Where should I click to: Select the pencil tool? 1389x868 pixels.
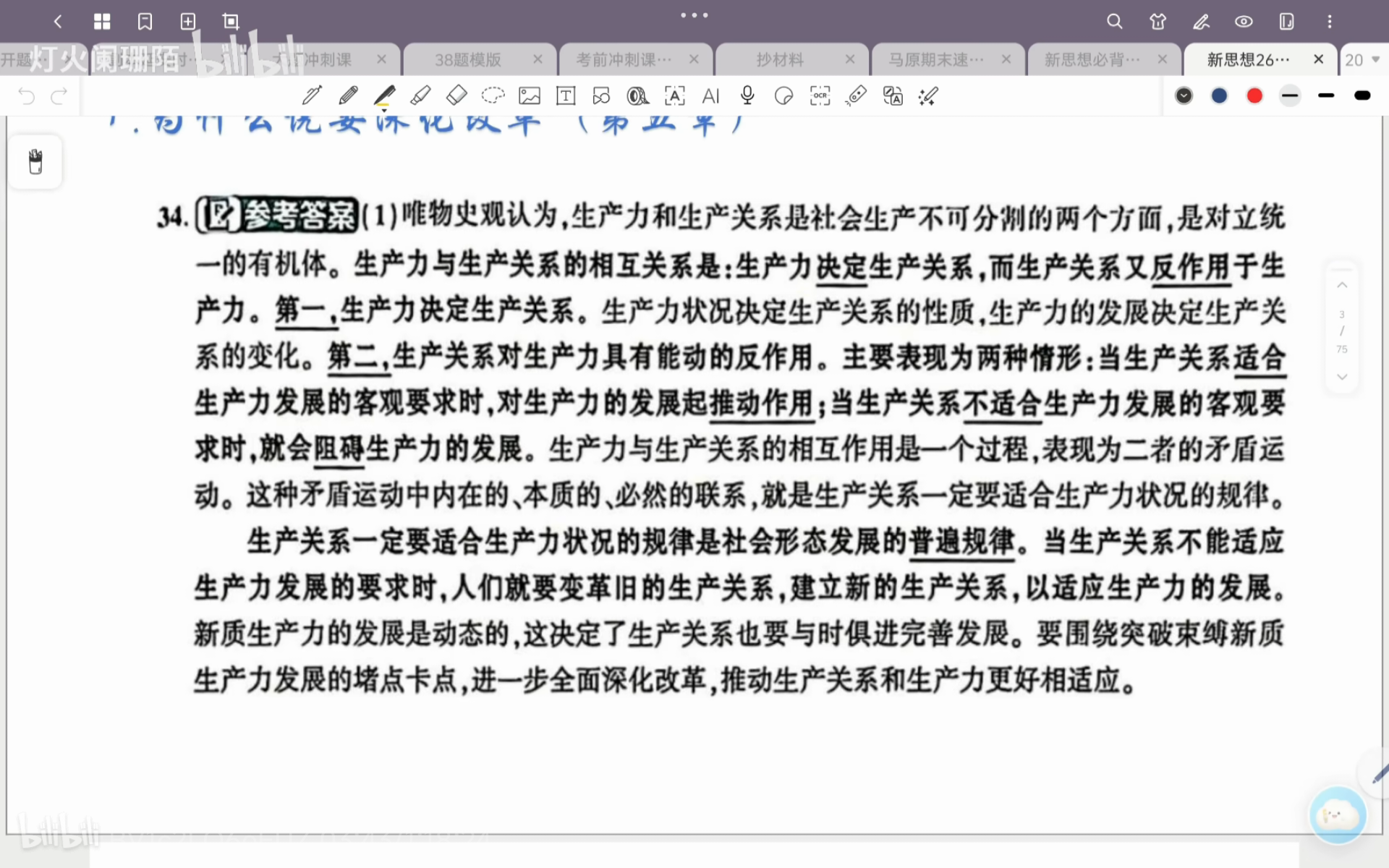pyautogui.click(x=348, y=95)
